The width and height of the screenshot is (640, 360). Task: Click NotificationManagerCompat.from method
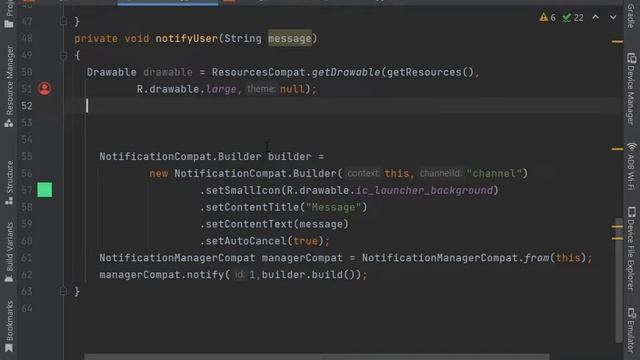536,258
